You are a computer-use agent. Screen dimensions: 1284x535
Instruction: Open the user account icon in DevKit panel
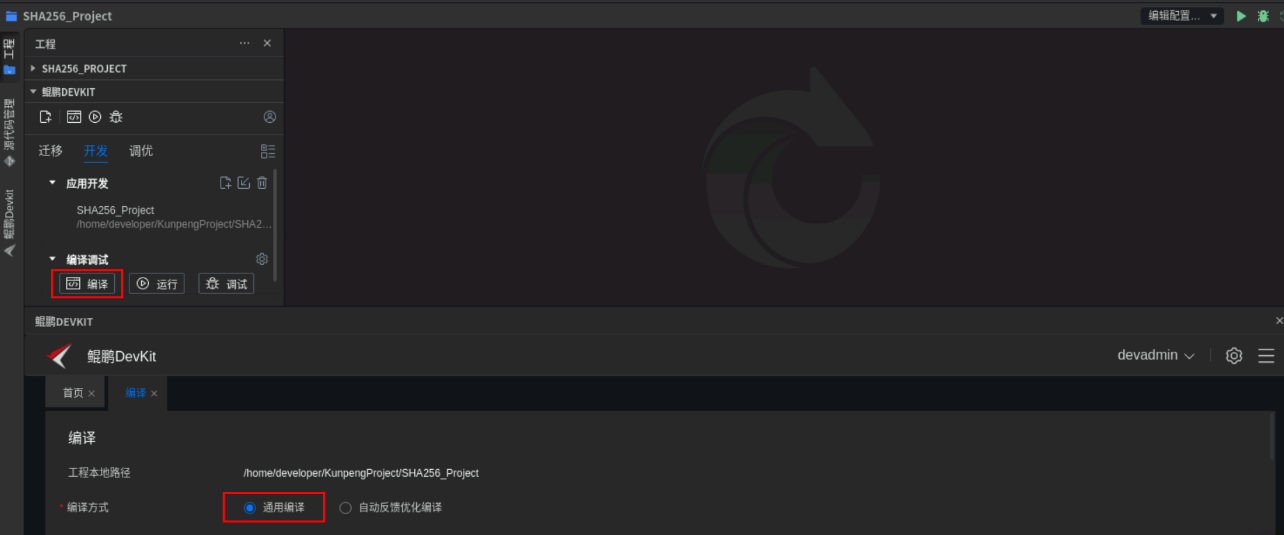tap(269, 117)
